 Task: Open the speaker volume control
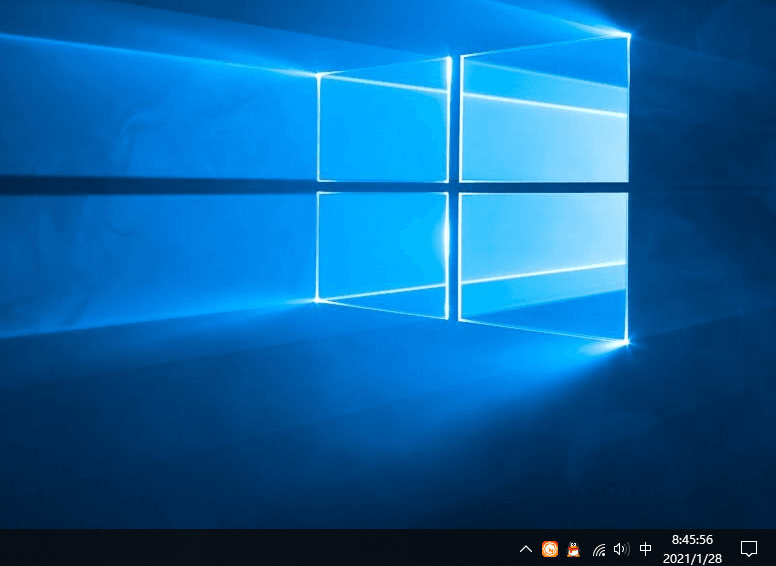[x=621, y=549]
